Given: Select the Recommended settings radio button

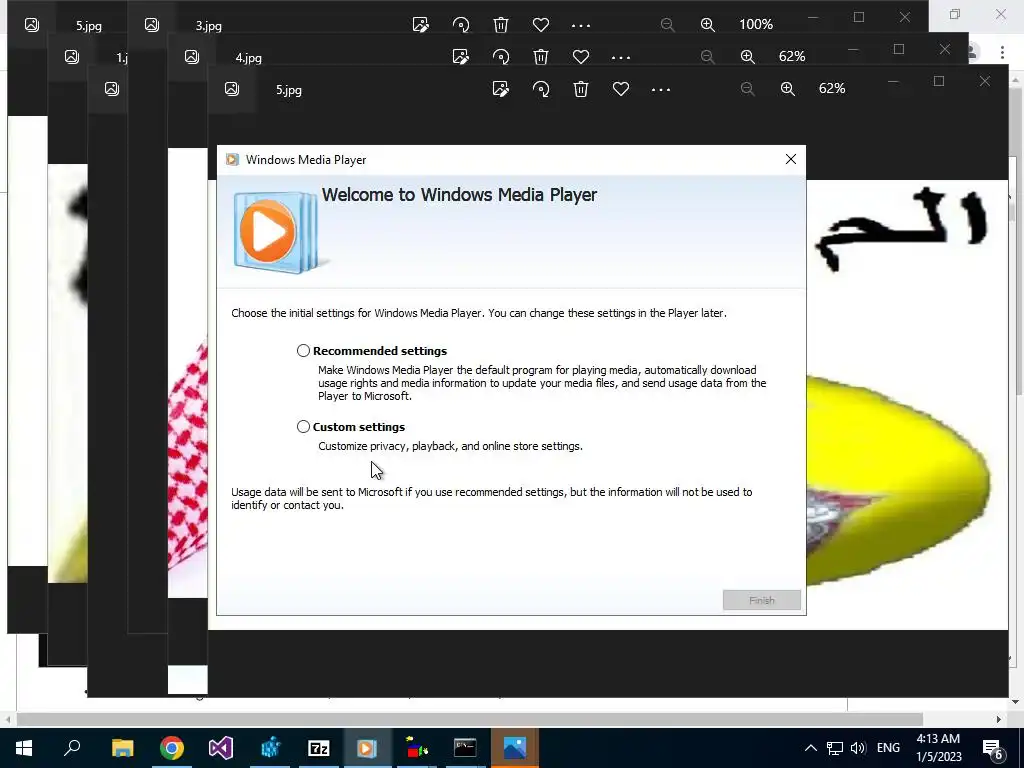Looking at the screenshot, I should click(x=303, y=351).
